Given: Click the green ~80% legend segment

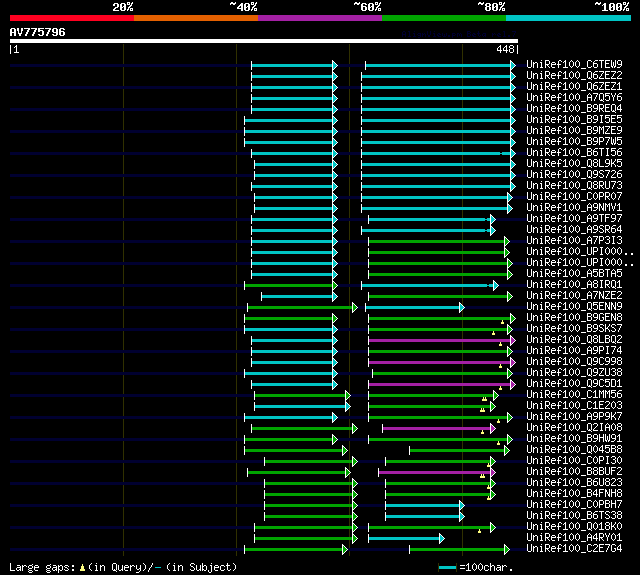Looking at the screenshot, I should 444,18.
